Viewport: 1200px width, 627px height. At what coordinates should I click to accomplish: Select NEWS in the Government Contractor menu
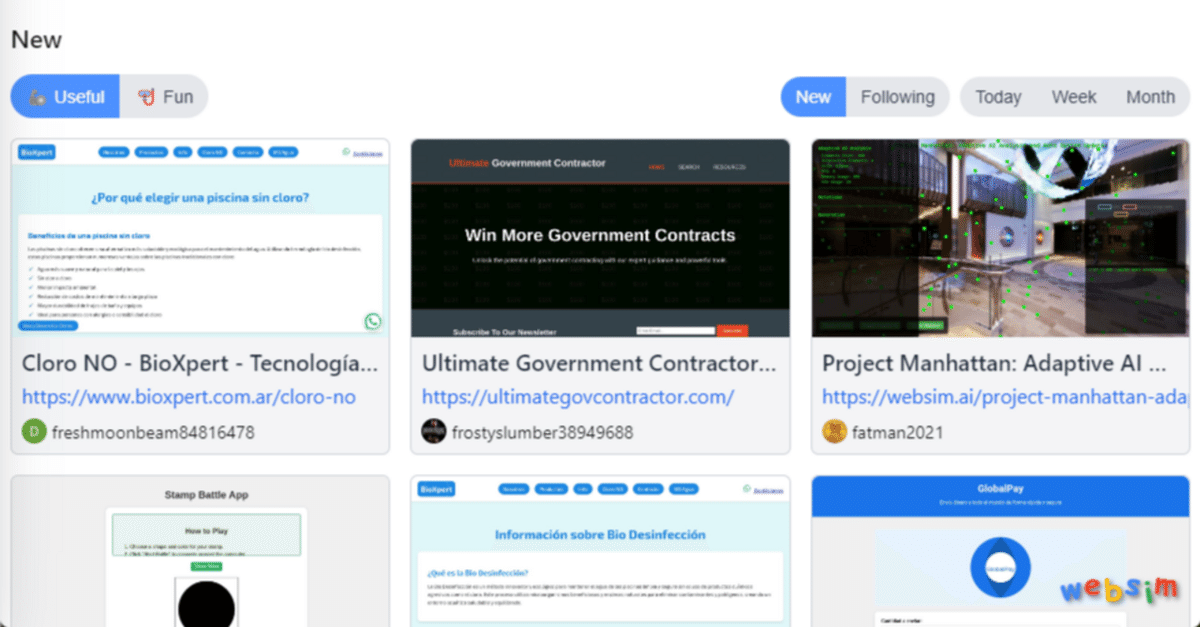coord(657,168)
